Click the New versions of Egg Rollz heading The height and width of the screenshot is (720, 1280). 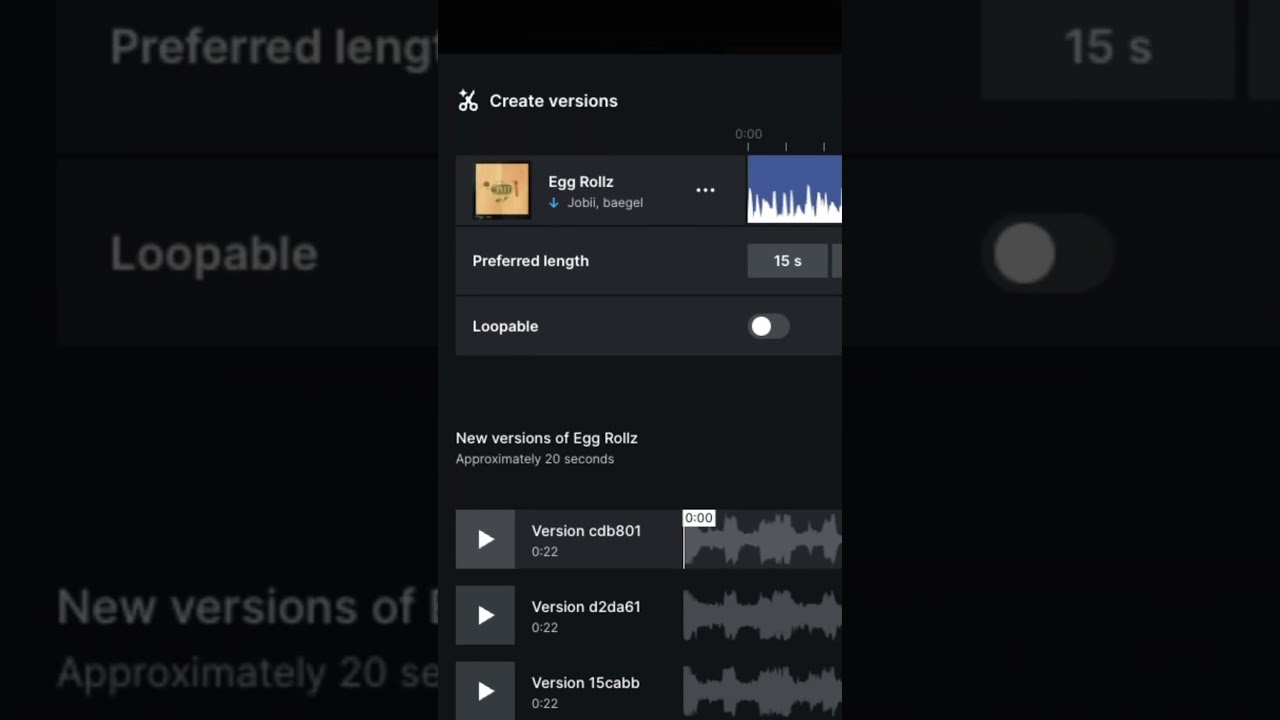pos(547,438)
